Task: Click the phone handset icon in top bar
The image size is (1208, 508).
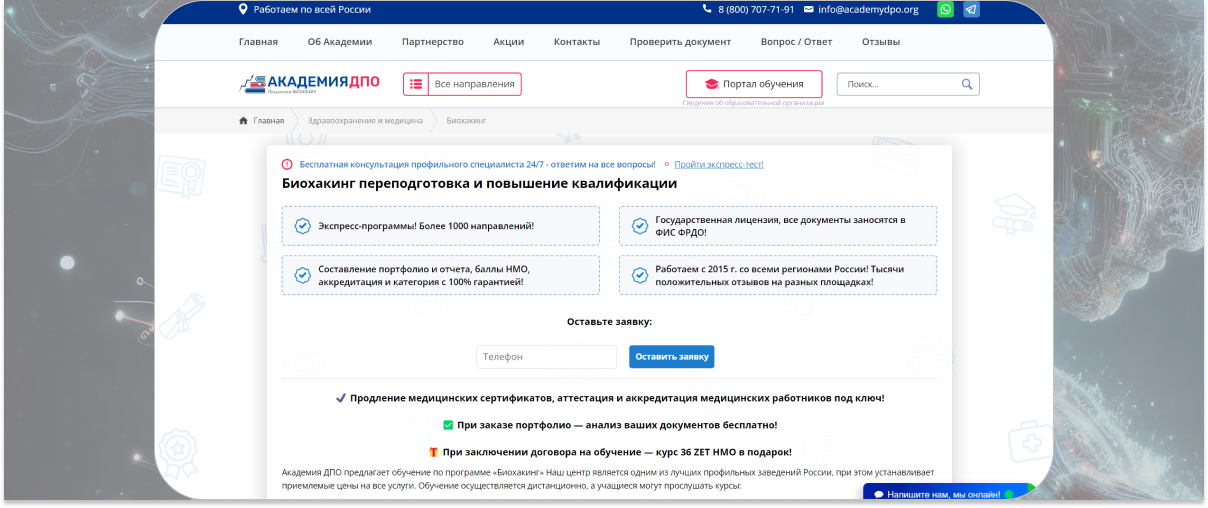Action: [707, 10]
